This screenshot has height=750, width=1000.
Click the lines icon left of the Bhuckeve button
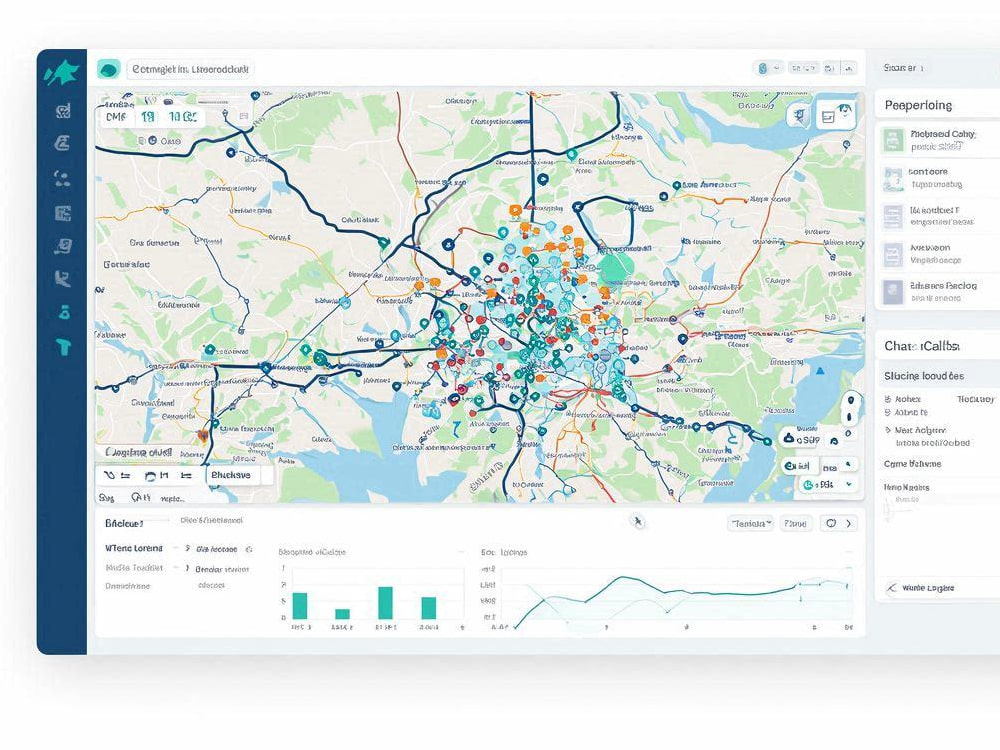click(x=186, y=475)
